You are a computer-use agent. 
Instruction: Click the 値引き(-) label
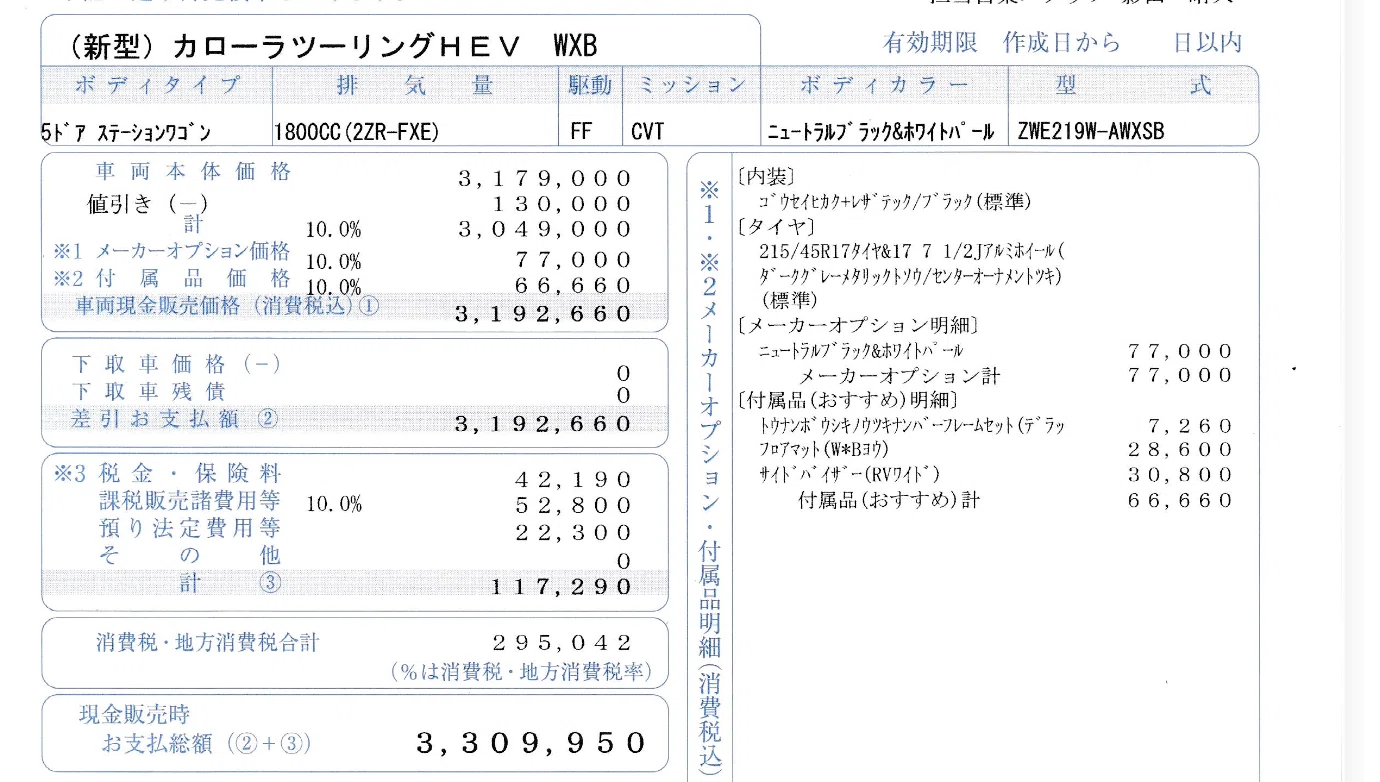pyautogui.click(x=148, y=203)
